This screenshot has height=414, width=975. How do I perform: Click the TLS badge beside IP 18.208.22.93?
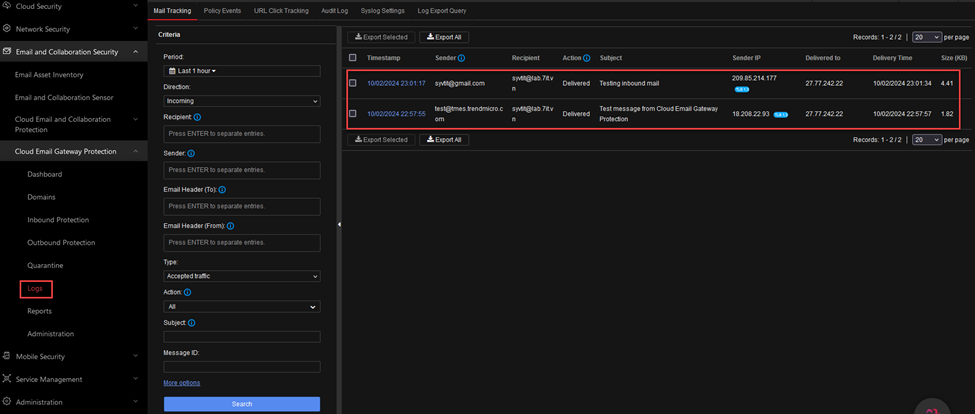[781, 114]
